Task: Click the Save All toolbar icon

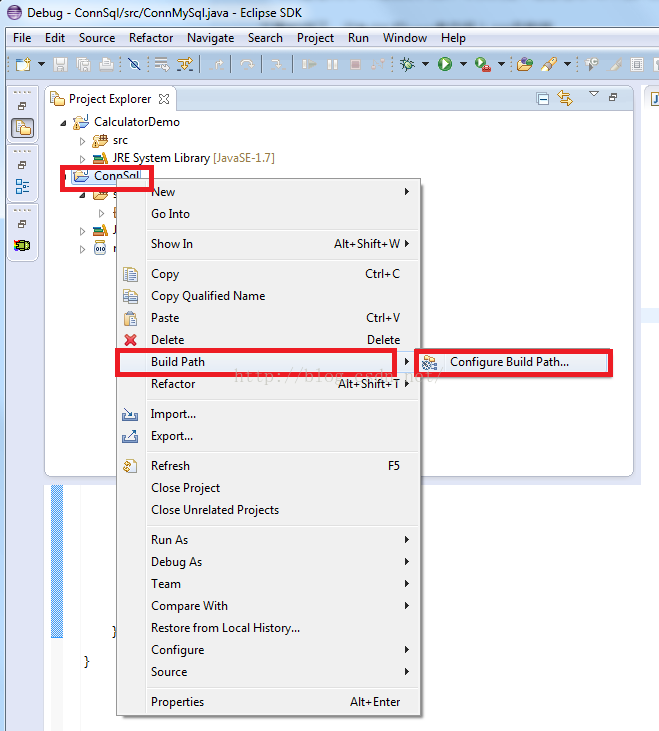Action: coord(83,64)
